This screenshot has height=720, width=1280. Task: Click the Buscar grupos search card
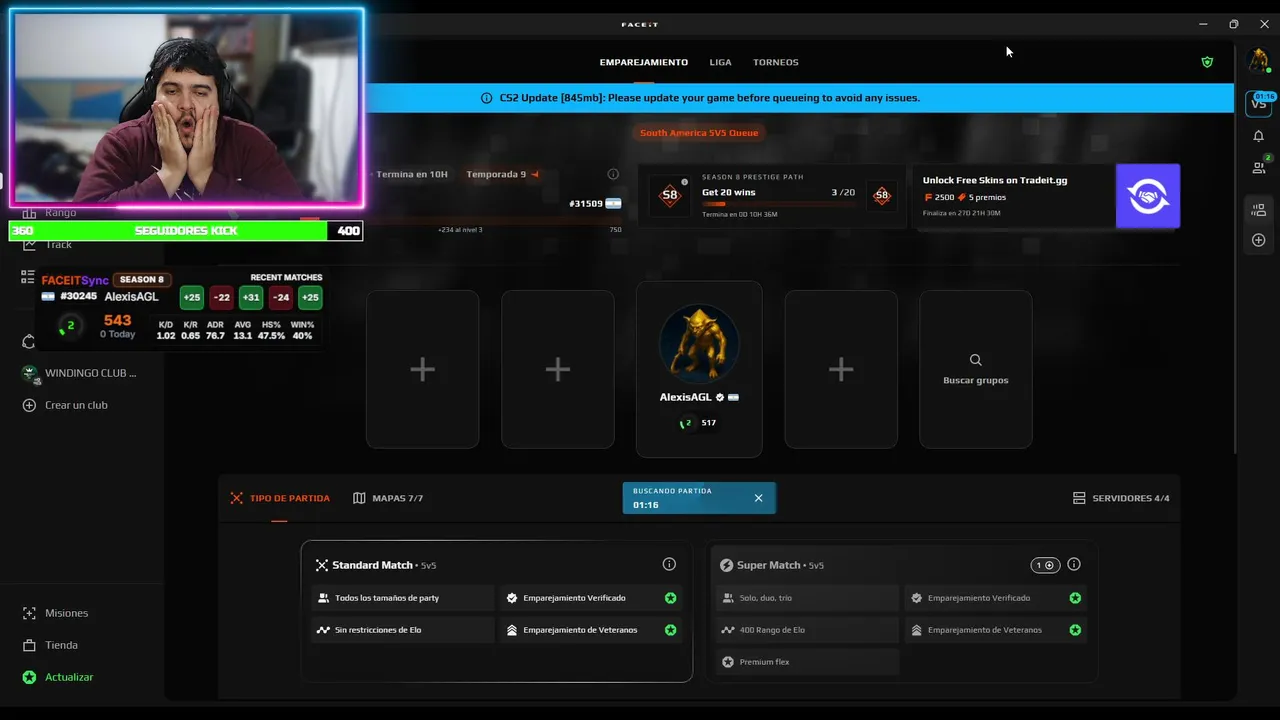point(975,369)
